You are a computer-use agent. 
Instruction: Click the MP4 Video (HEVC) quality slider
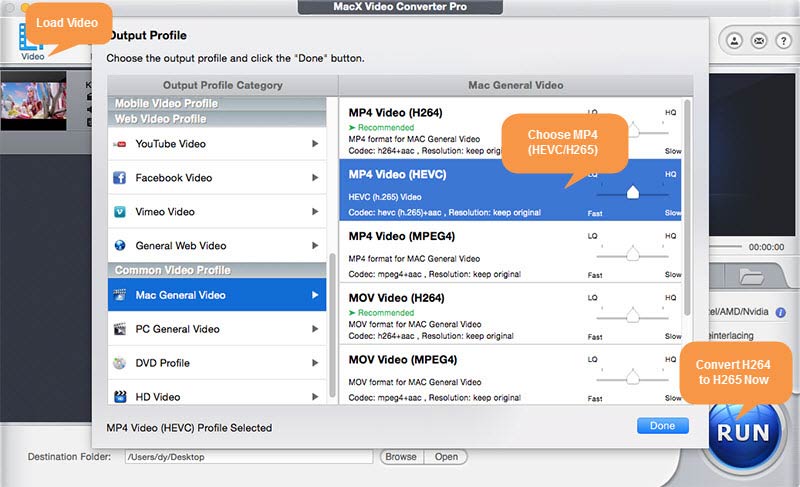(x=633, y=193)
